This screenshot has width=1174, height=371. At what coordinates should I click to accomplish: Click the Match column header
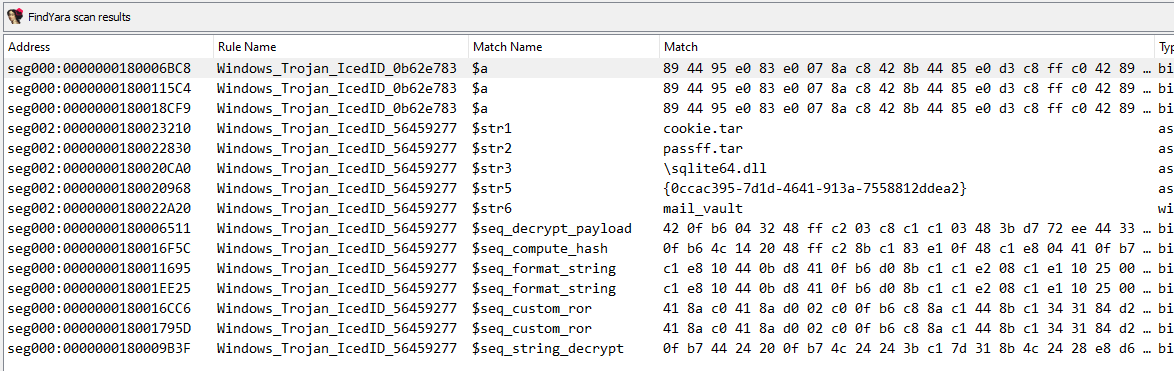coord(907,47)
